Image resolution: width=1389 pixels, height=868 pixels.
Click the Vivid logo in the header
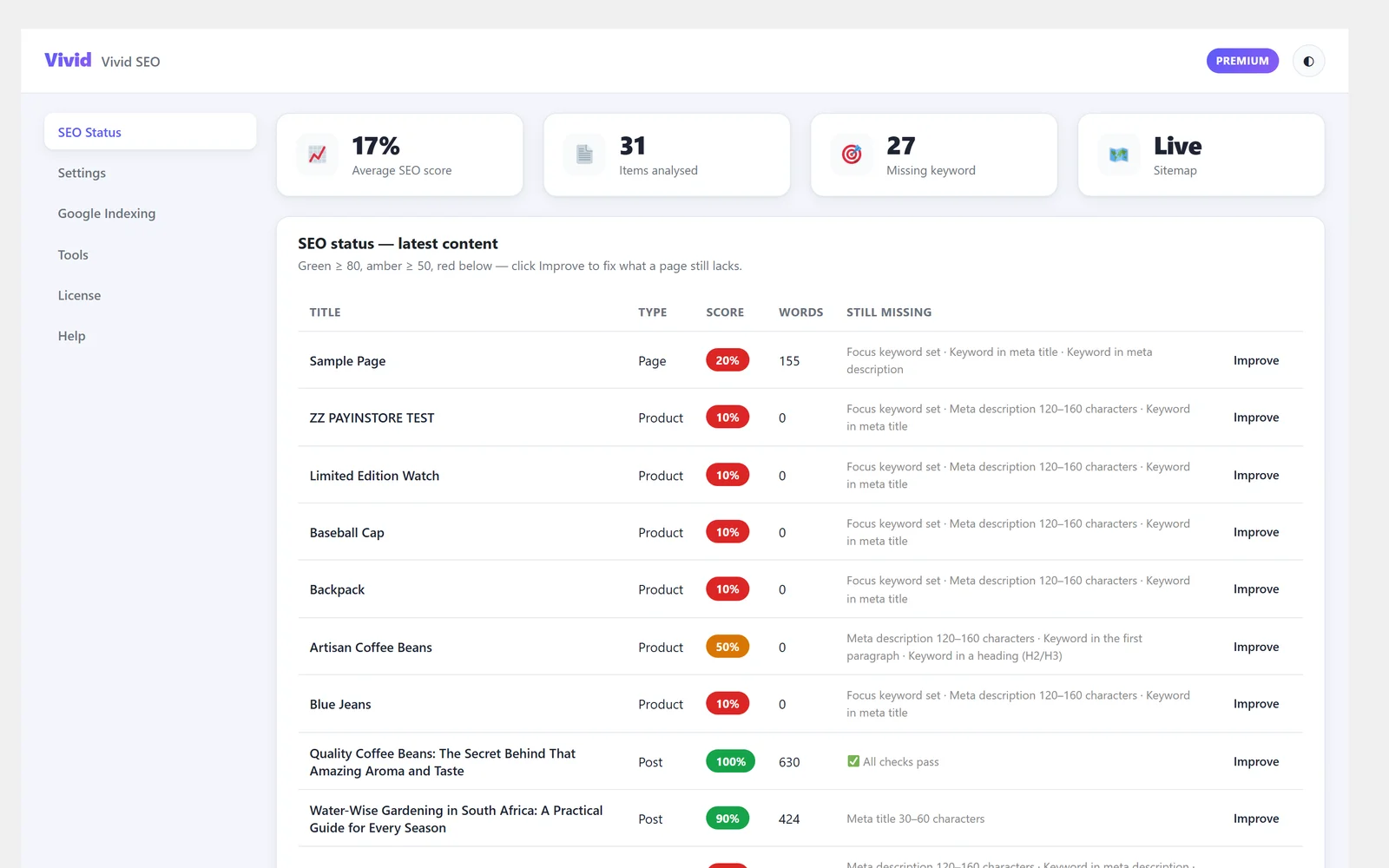coord(68,60)
